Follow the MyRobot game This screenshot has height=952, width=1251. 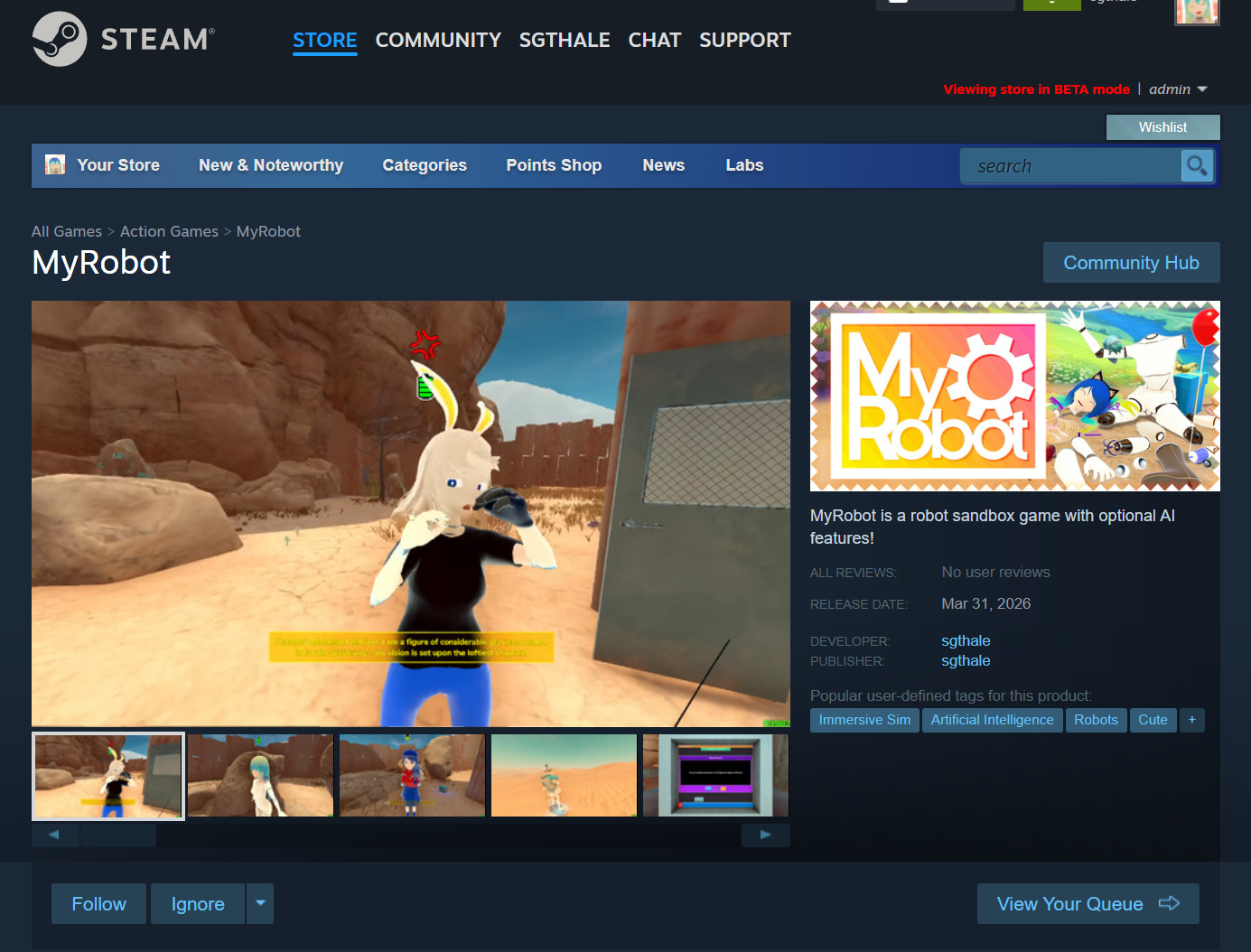[98, 904]
